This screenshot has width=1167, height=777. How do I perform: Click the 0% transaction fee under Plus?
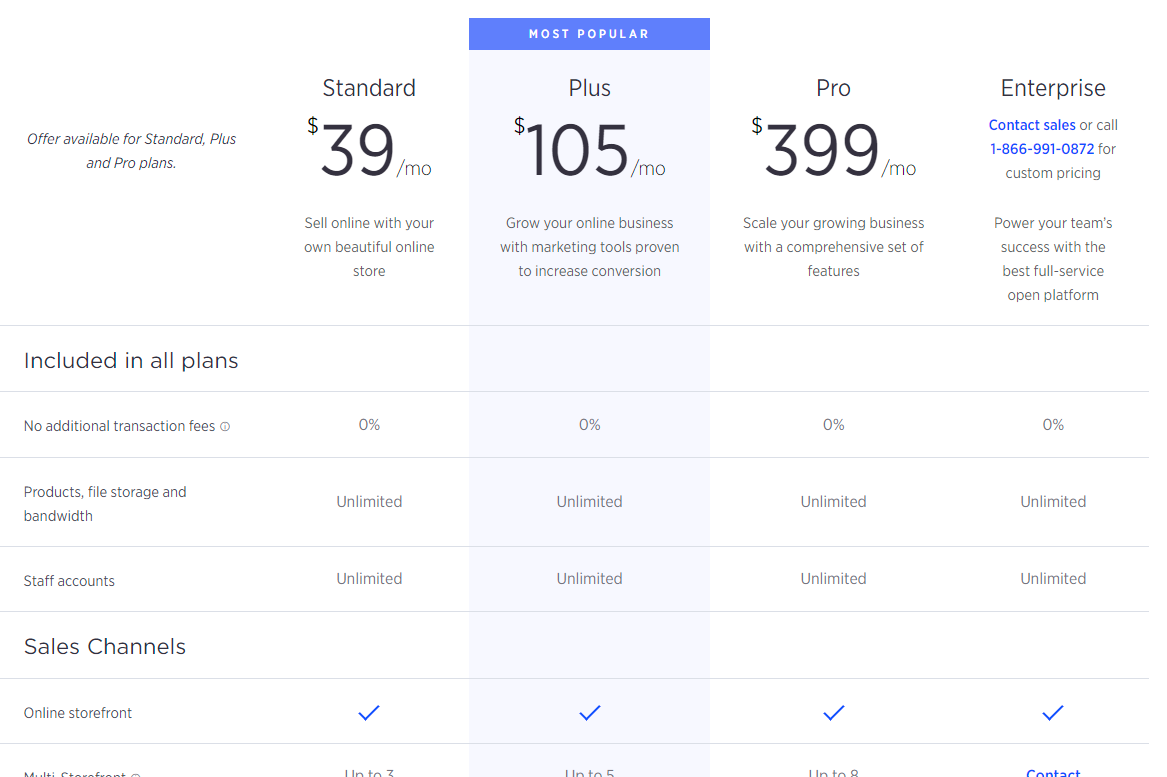[589, 425]
